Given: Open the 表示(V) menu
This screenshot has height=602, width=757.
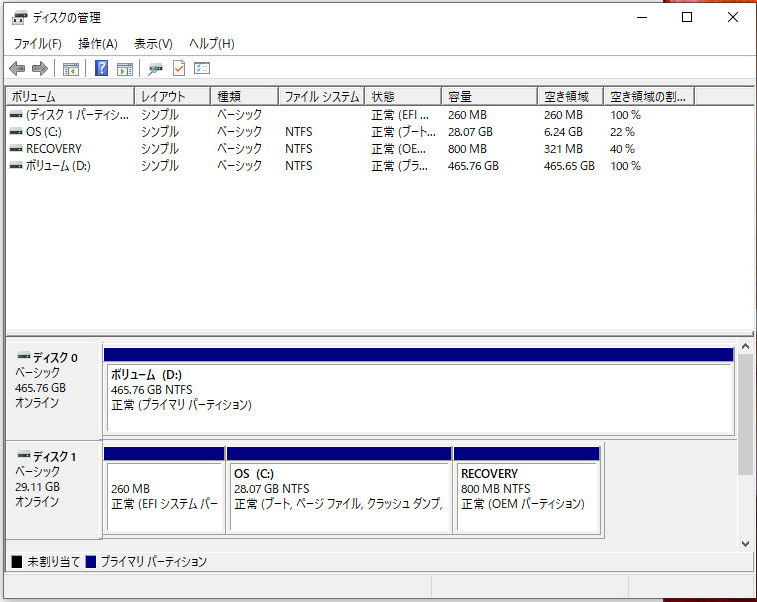Looking at the screenshot, I should click(153, 44).
